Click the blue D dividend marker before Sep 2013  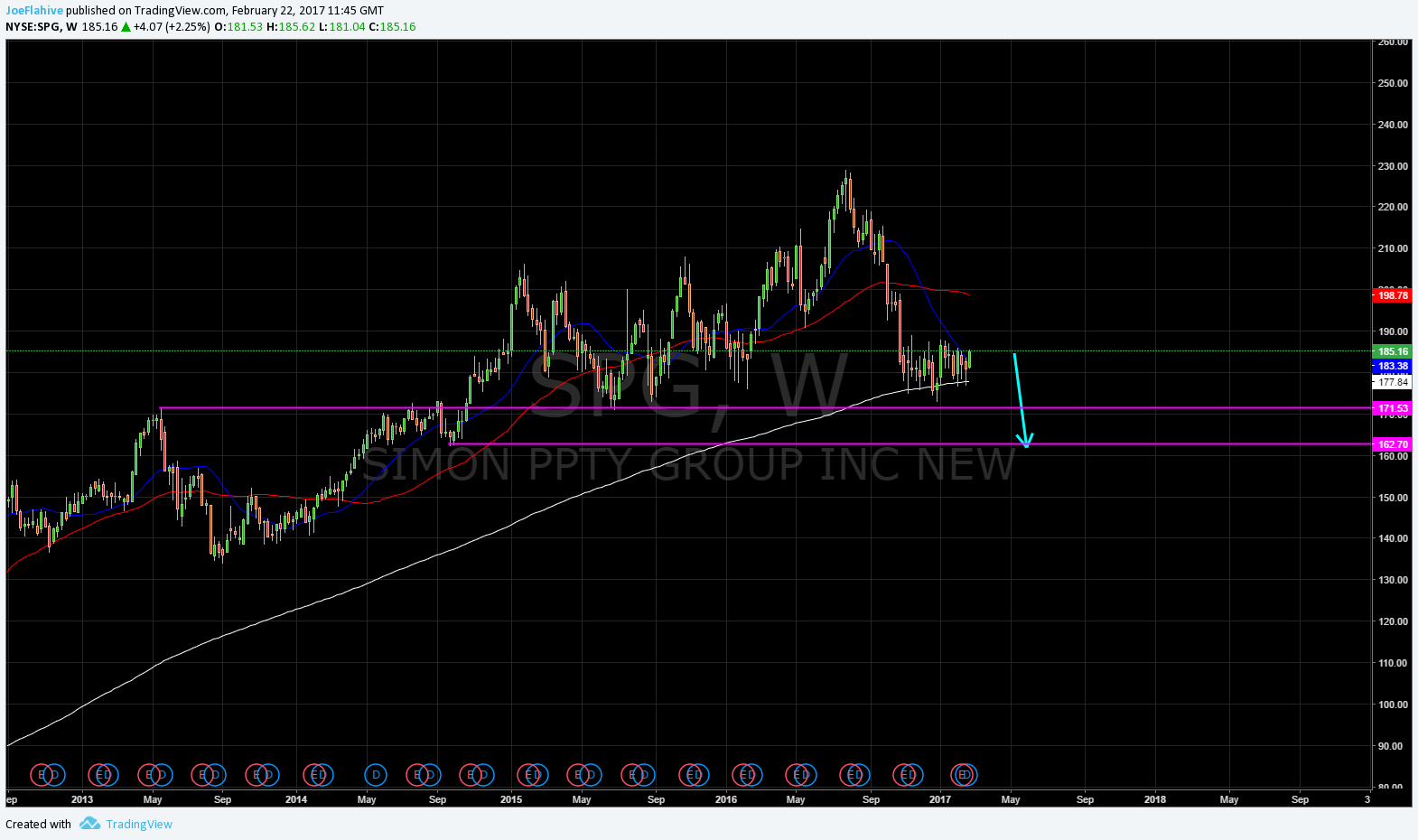pyautogui.click(x=215, y=775)
